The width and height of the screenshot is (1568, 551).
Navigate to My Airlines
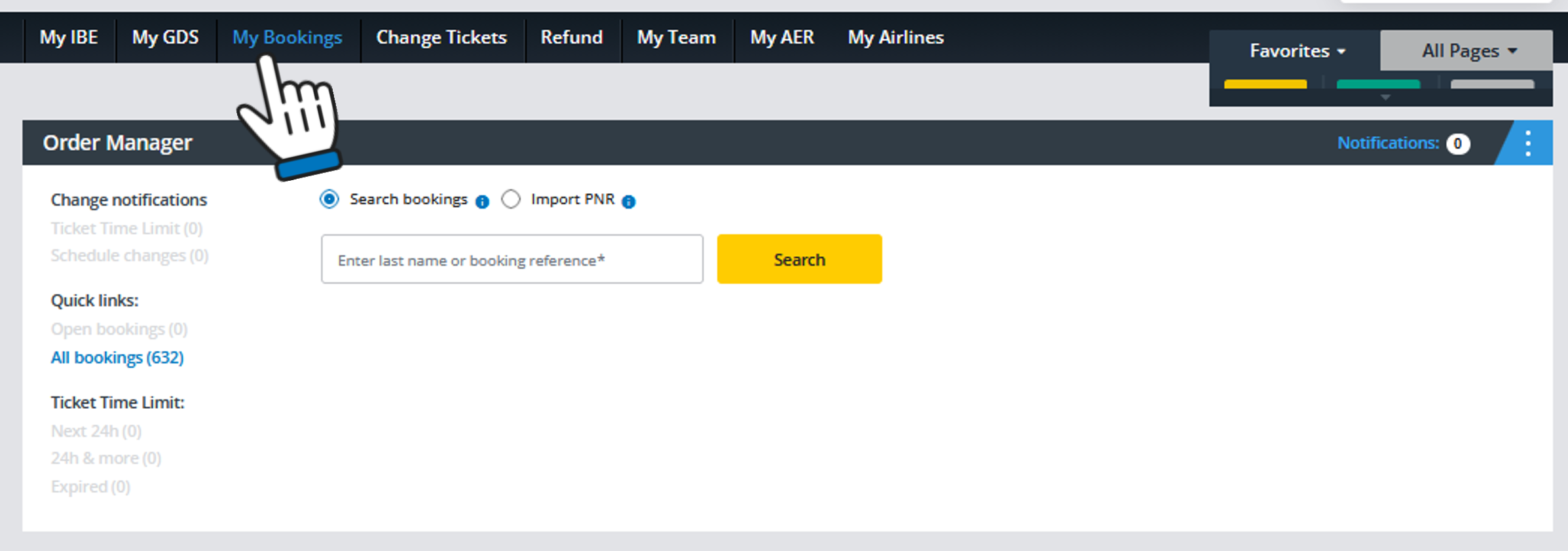895,37
